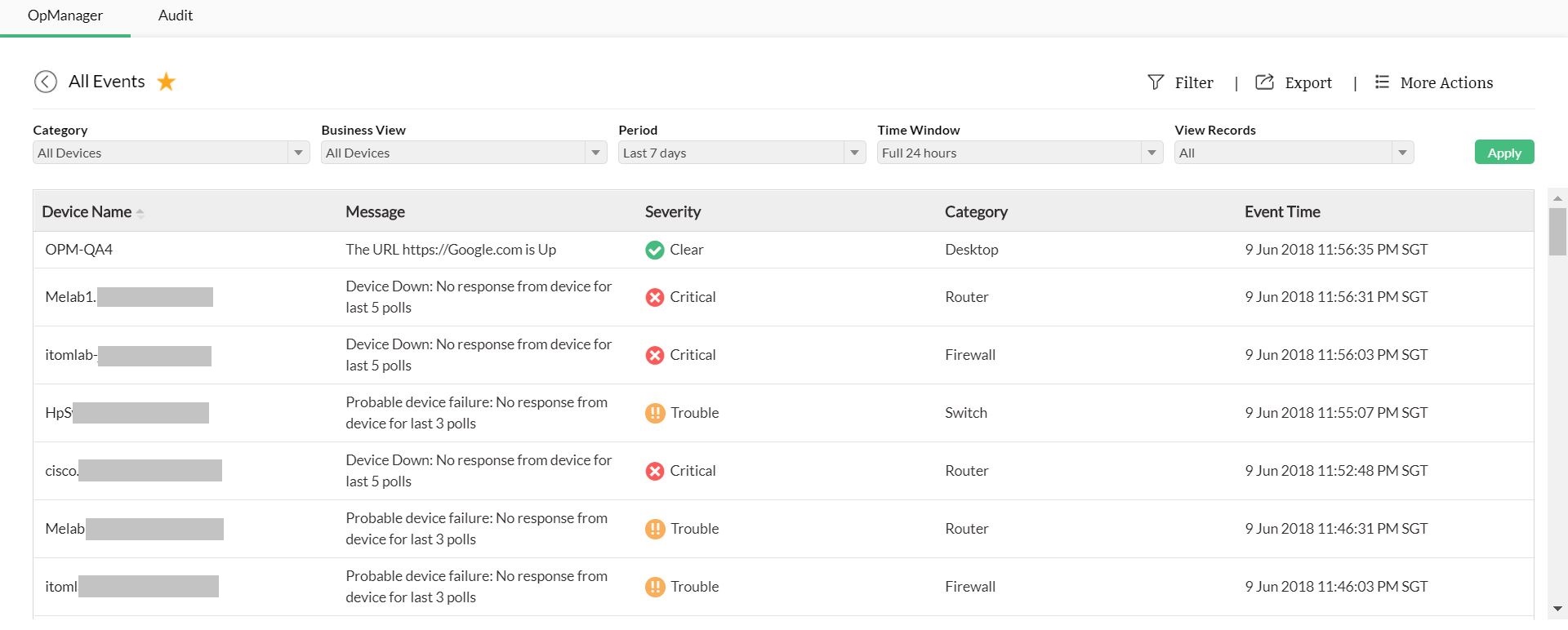This screenshot has width=1568, height=630.
Task: Click the green Clear status icon for OPM-QA4
Action: 654,251
